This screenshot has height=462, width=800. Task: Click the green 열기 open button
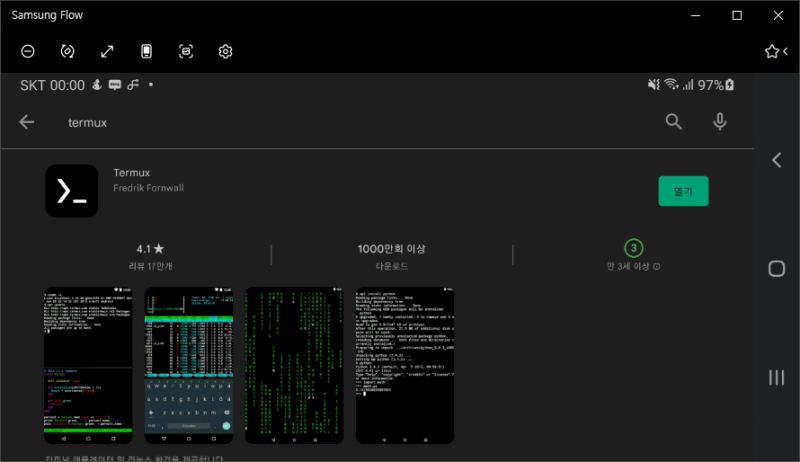(x=683, y=191)
